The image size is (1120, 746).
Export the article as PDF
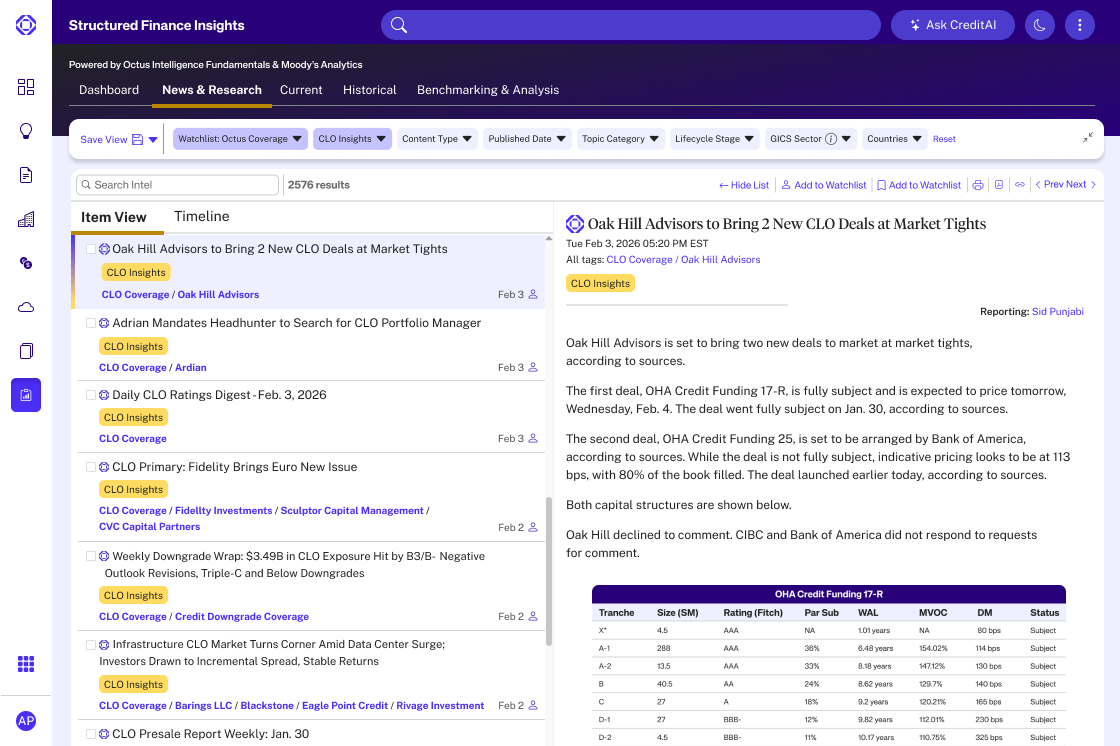pos(999,185)
